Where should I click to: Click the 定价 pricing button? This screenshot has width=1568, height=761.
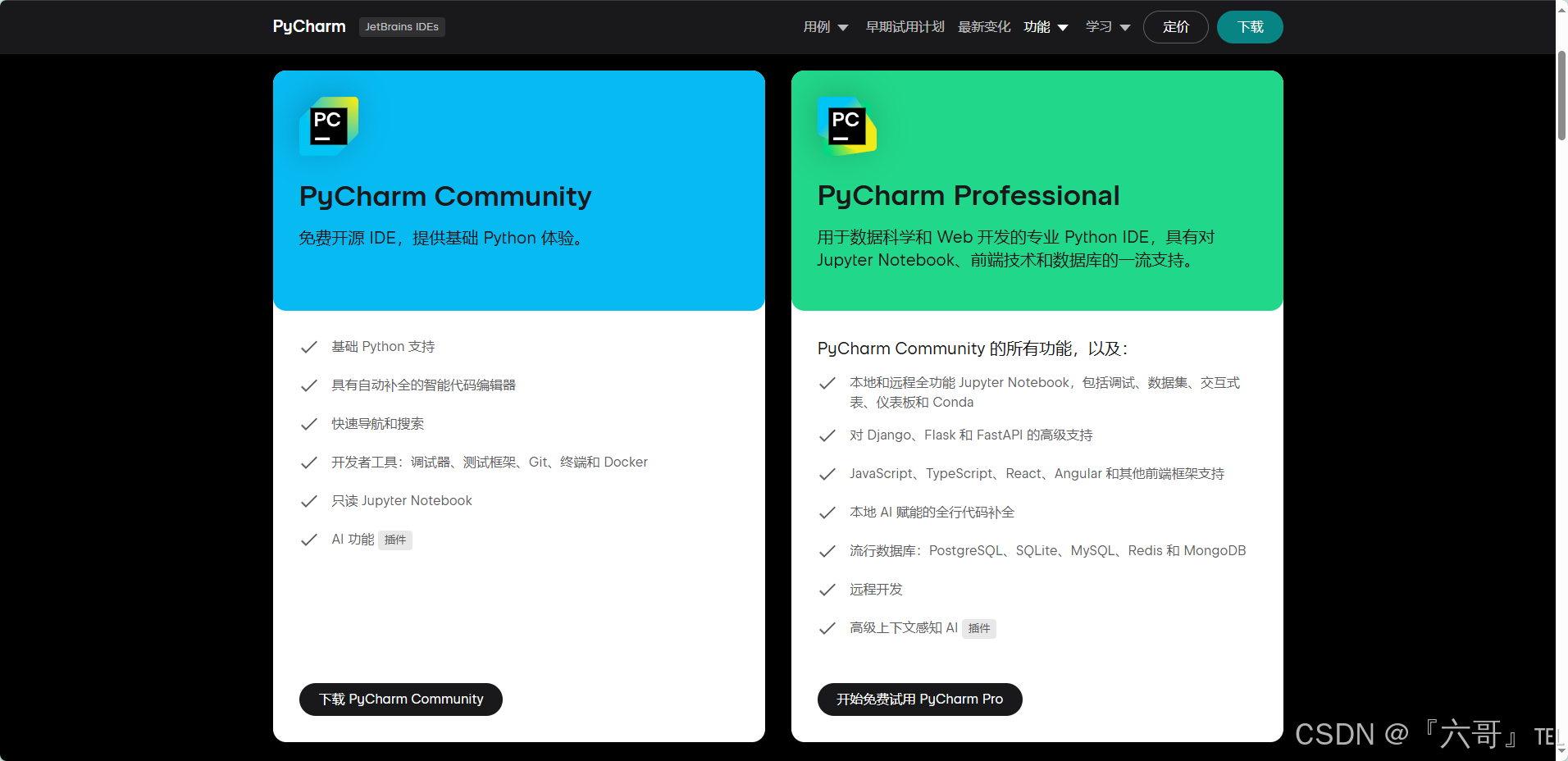(1176, 27)
